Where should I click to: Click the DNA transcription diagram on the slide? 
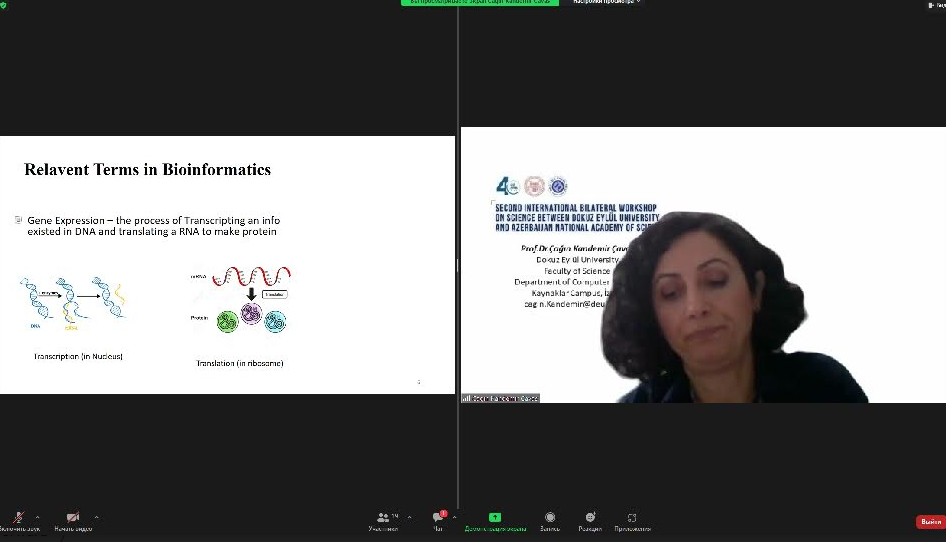click(x=73, y=303)
